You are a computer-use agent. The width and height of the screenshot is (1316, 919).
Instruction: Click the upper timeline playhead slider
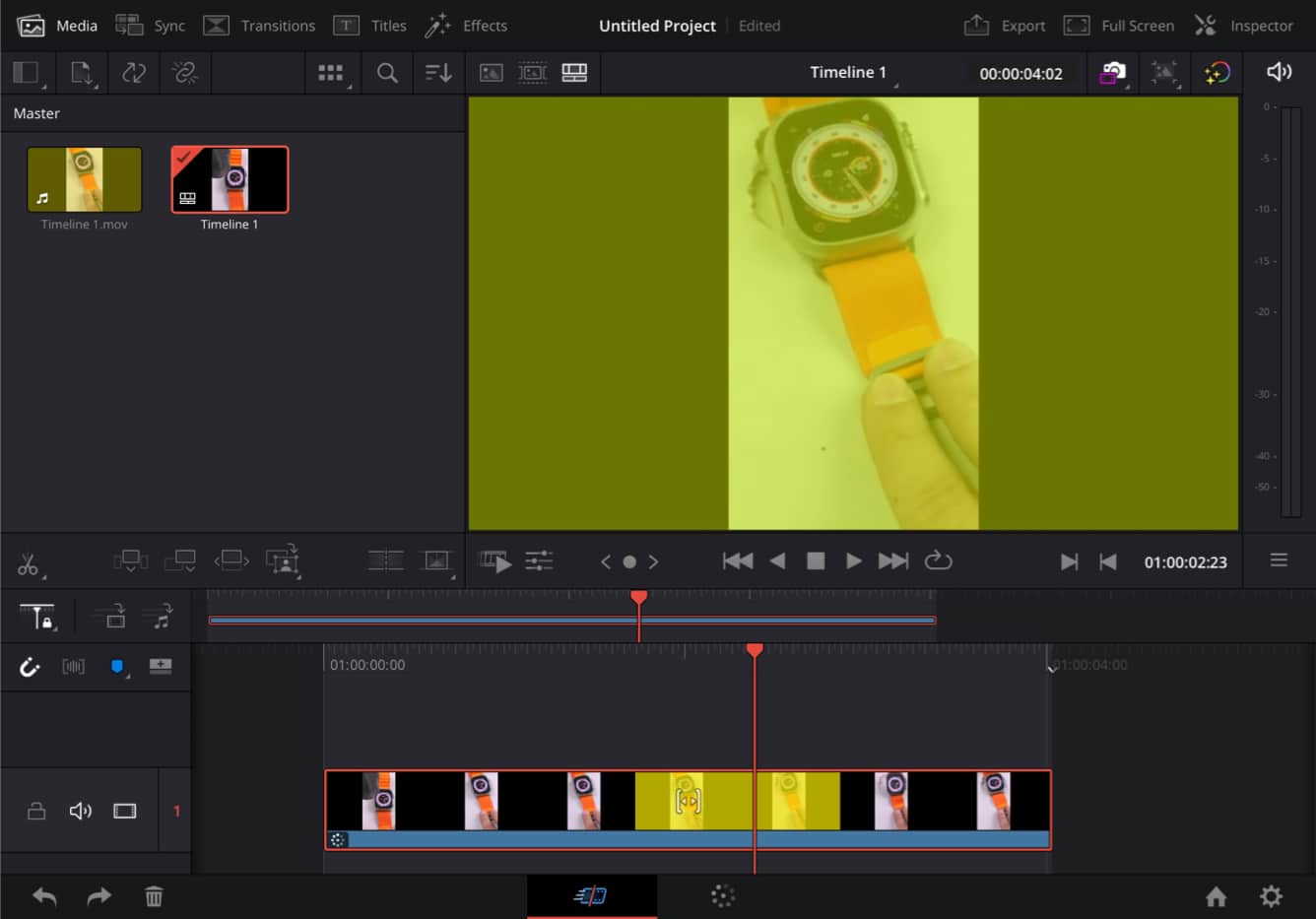point(638,598)
